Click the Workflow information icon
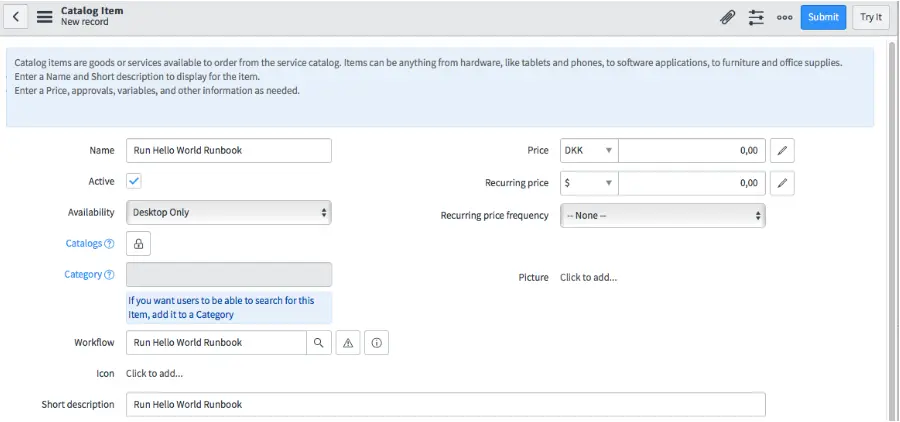Screen dimensions: 900x422 click(376, 343)
